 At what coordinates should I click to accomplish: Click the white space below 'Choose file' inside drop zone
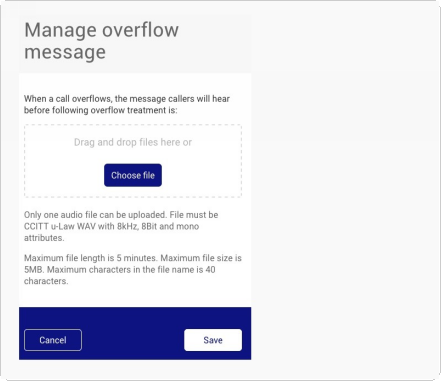(x=133, y=192)
